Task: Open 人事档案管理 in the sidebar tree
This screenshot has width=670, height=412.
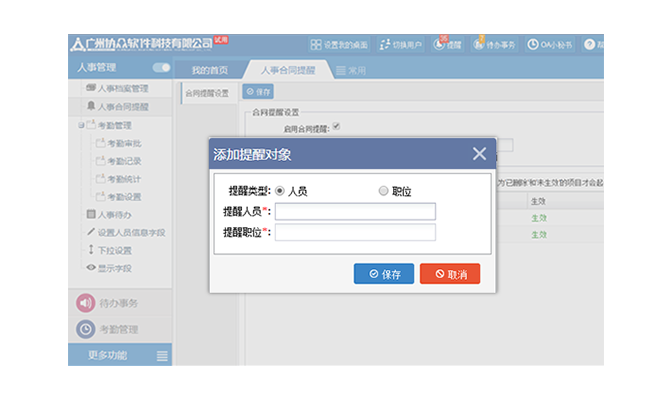Action: pos(128,89)
